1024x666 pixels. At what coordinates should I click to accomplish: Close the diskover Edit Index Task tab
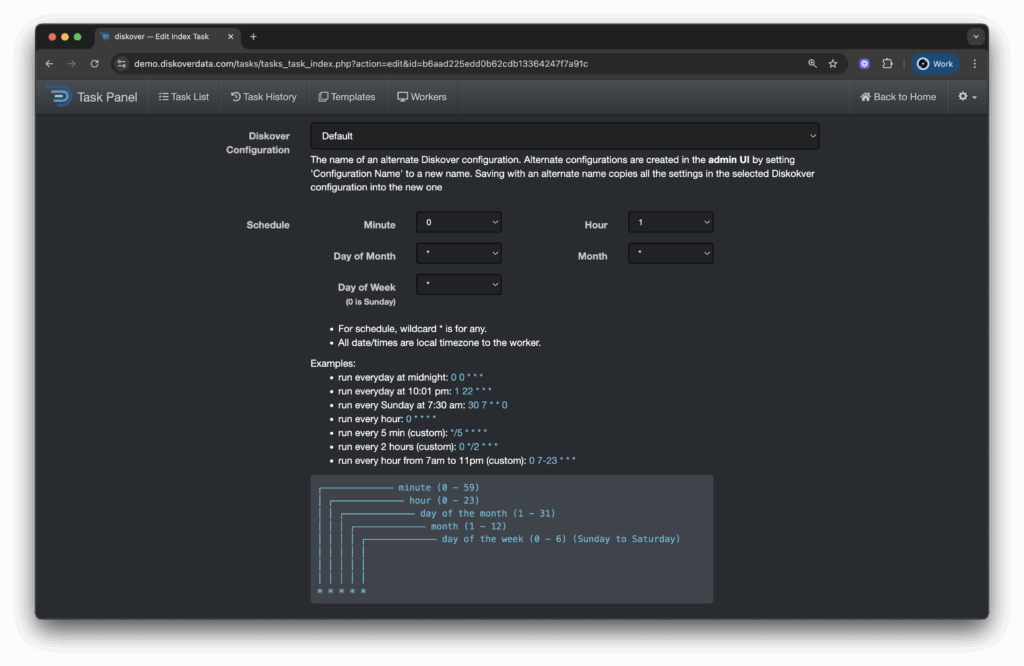click(x=231, y=37)
